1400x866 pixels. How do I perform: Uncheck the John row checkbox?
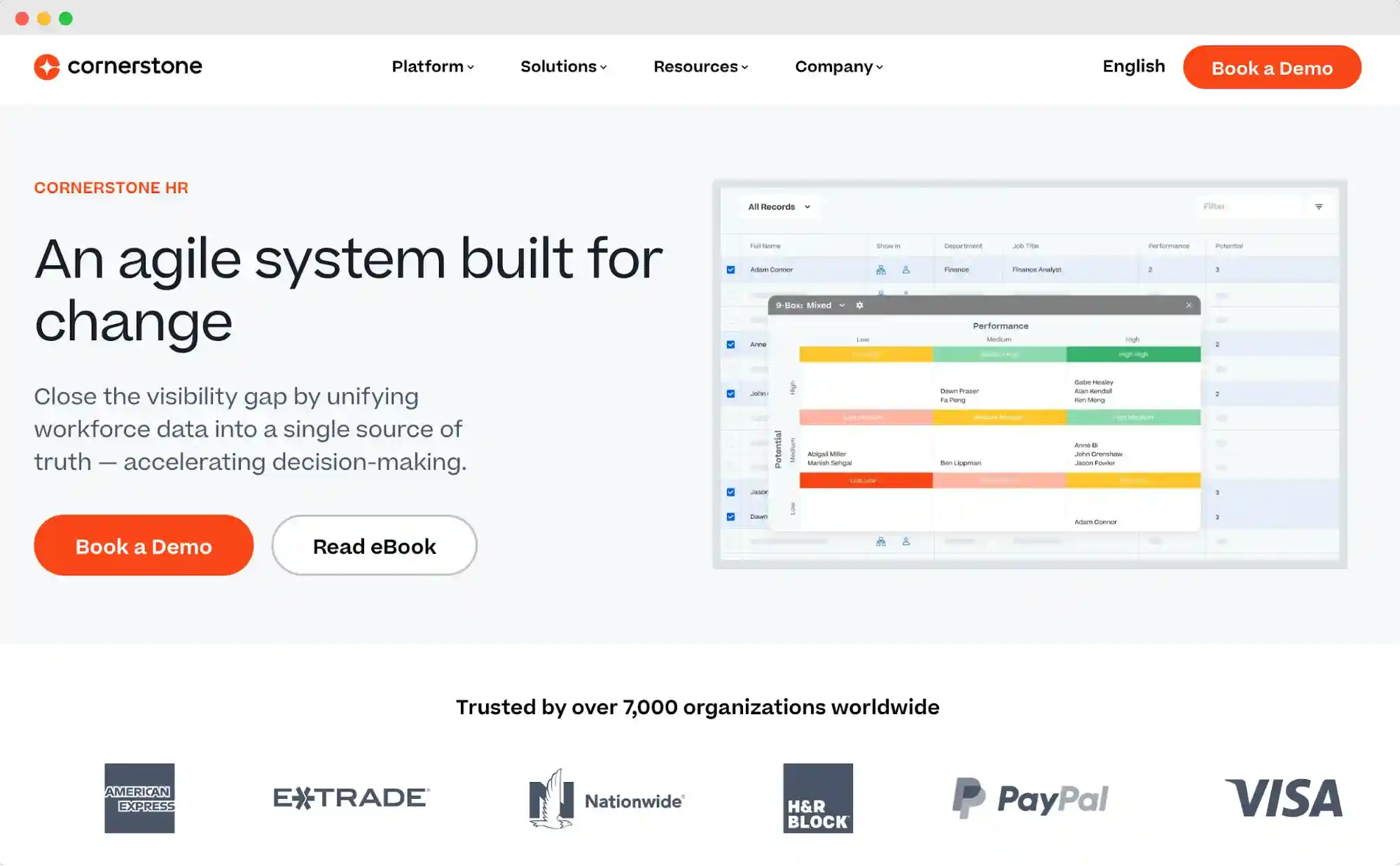point(730,393)
